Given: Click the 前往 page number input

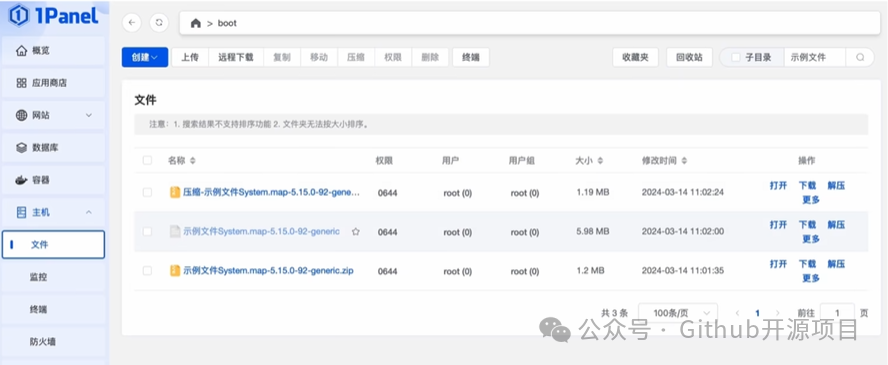Looking at the screenshot, I should pyautogui.click(x=837, y=313).
